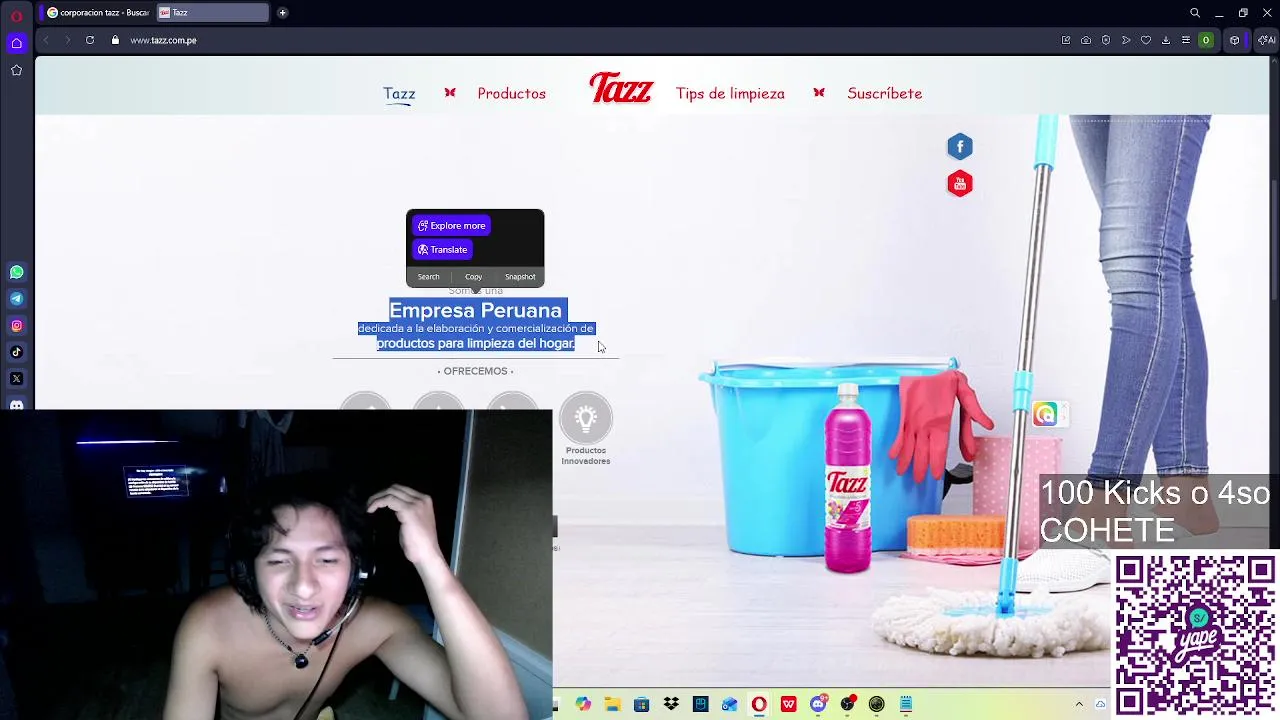
Task: Open Easy Setup sliders icon
Action: [1186, 40]
